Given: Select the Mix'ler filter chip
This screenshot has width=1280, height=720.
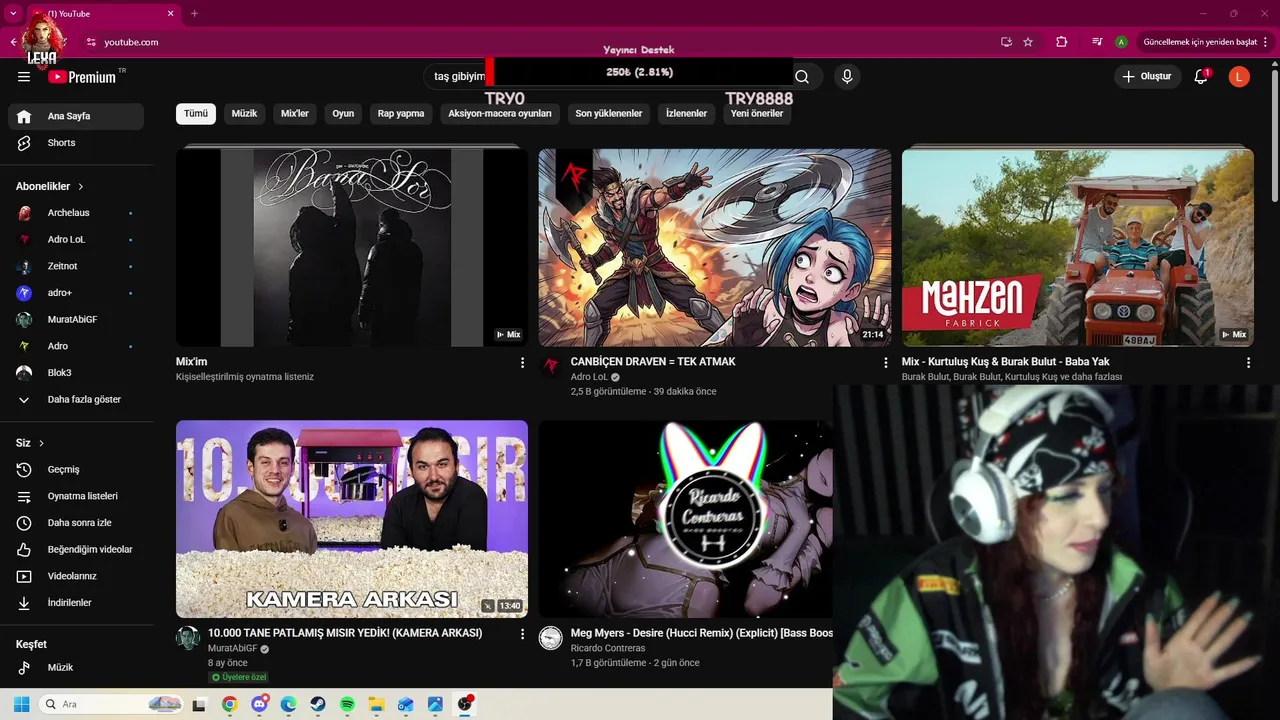Looking at the screenshot, I should click(x=295, y=114).
